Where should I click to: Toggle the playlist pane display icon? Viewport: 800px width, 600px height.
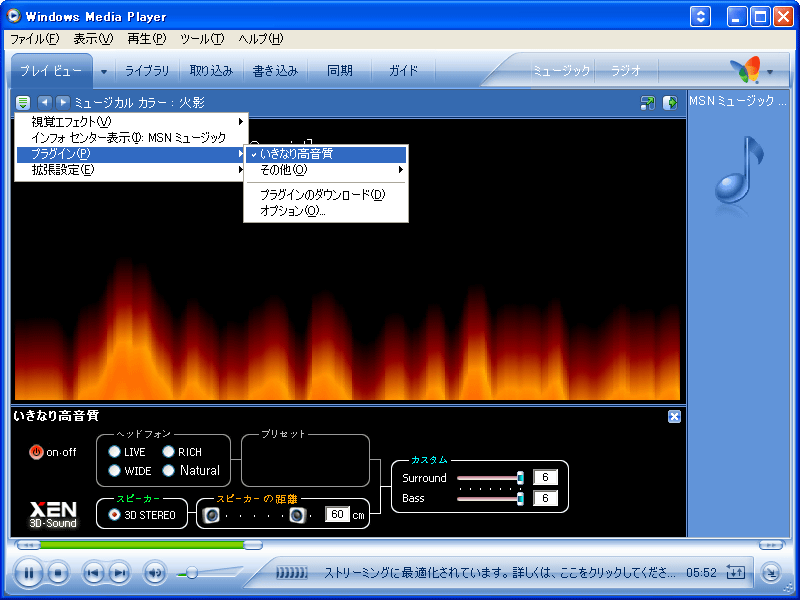tap(670, 103)
